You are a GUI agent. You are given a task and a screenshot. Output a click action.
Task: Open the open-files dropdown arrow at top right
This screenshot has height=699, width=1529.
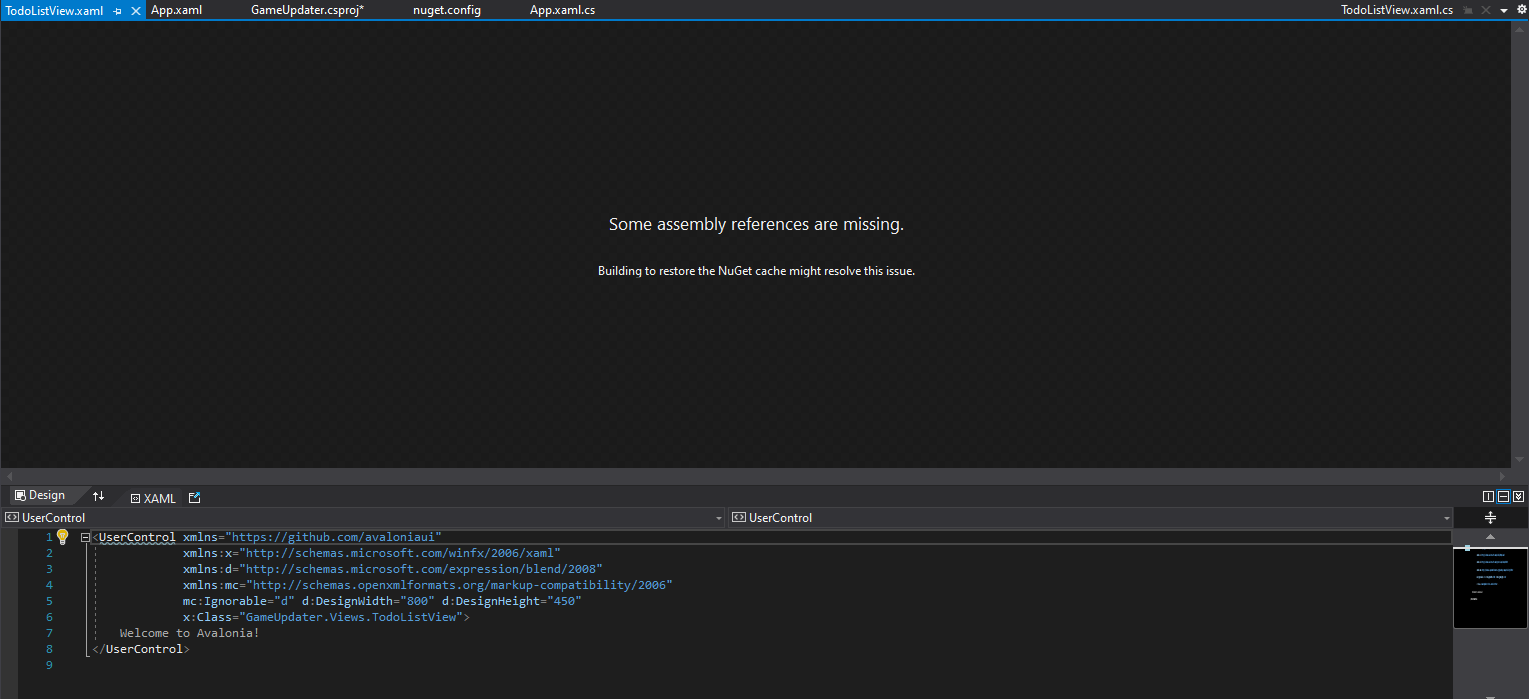pos(1503,10)
